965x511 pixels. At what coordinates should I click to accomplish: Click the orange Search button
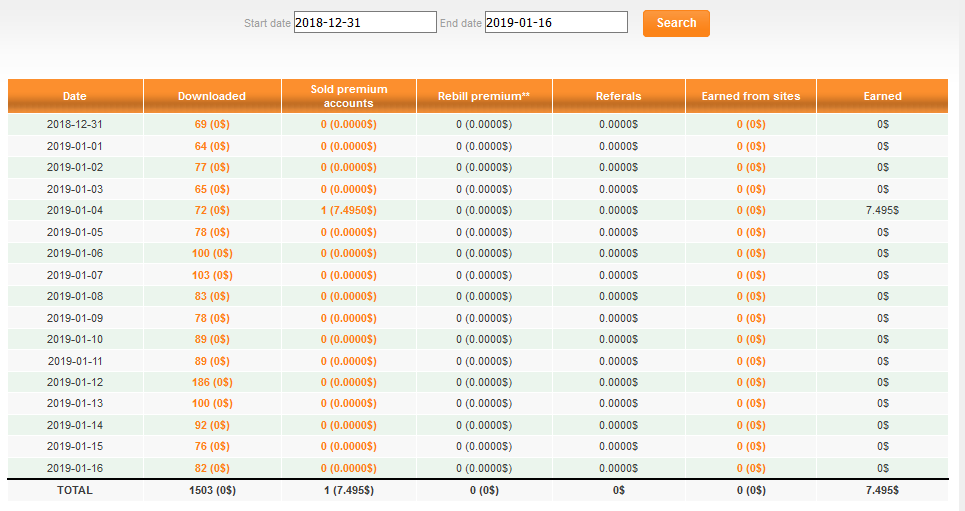pyautogui.click(x=676, y=23)
